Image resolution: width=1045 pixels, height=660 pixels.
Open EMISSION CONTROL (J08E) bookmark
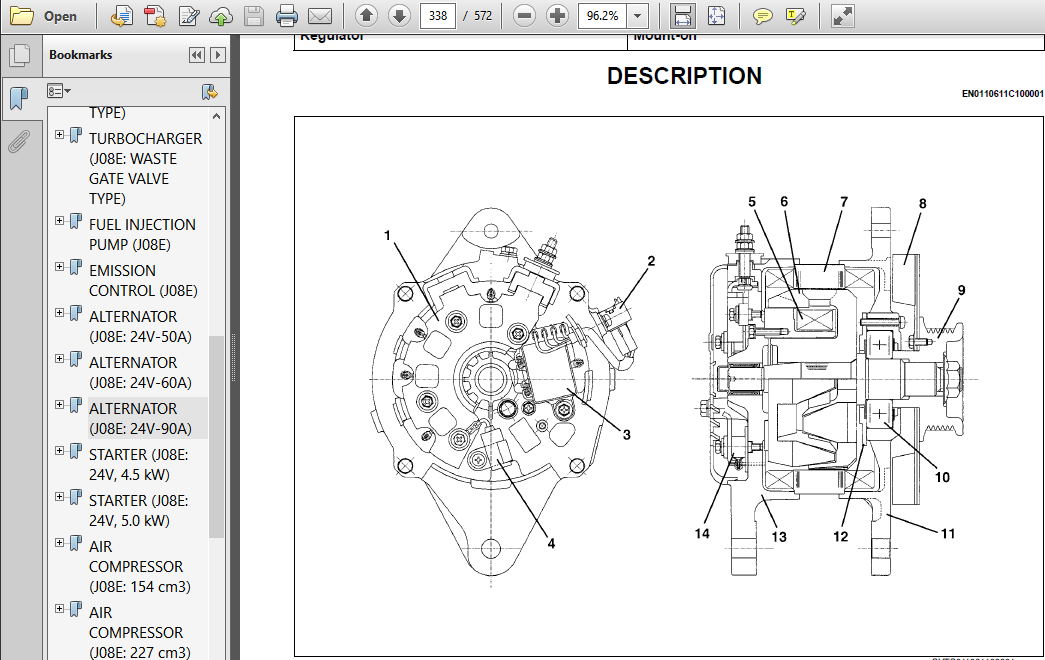point(143,281)
